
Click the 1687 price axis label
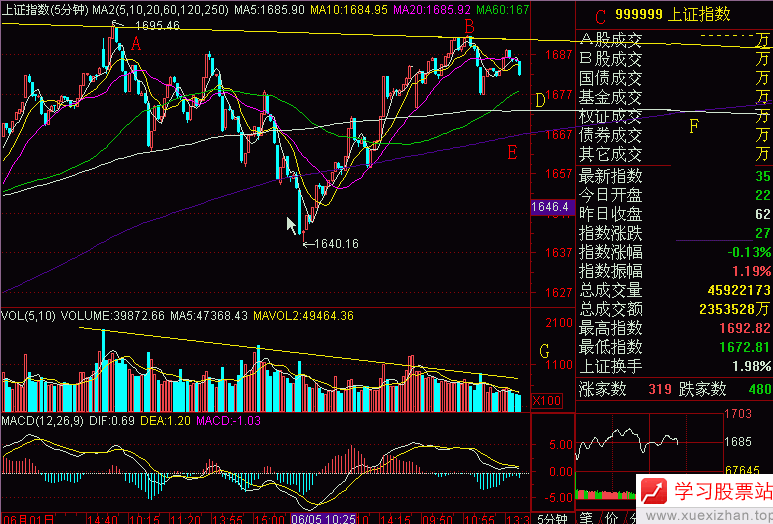[559, 55]
